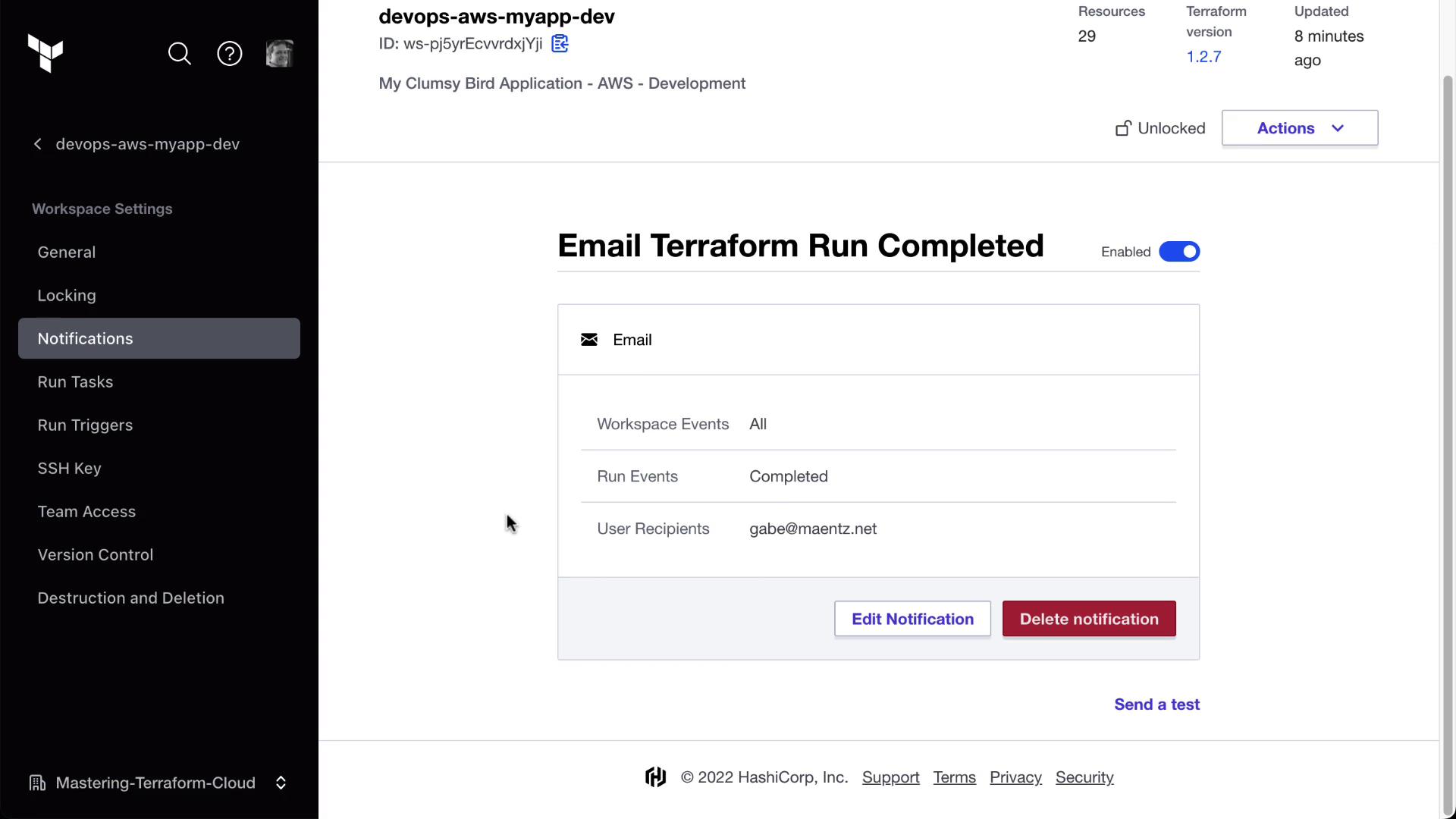The height and width of the screenshot is (819, 1456).
Task: Click the user avatar picture
Action: [x=280, y=53]
